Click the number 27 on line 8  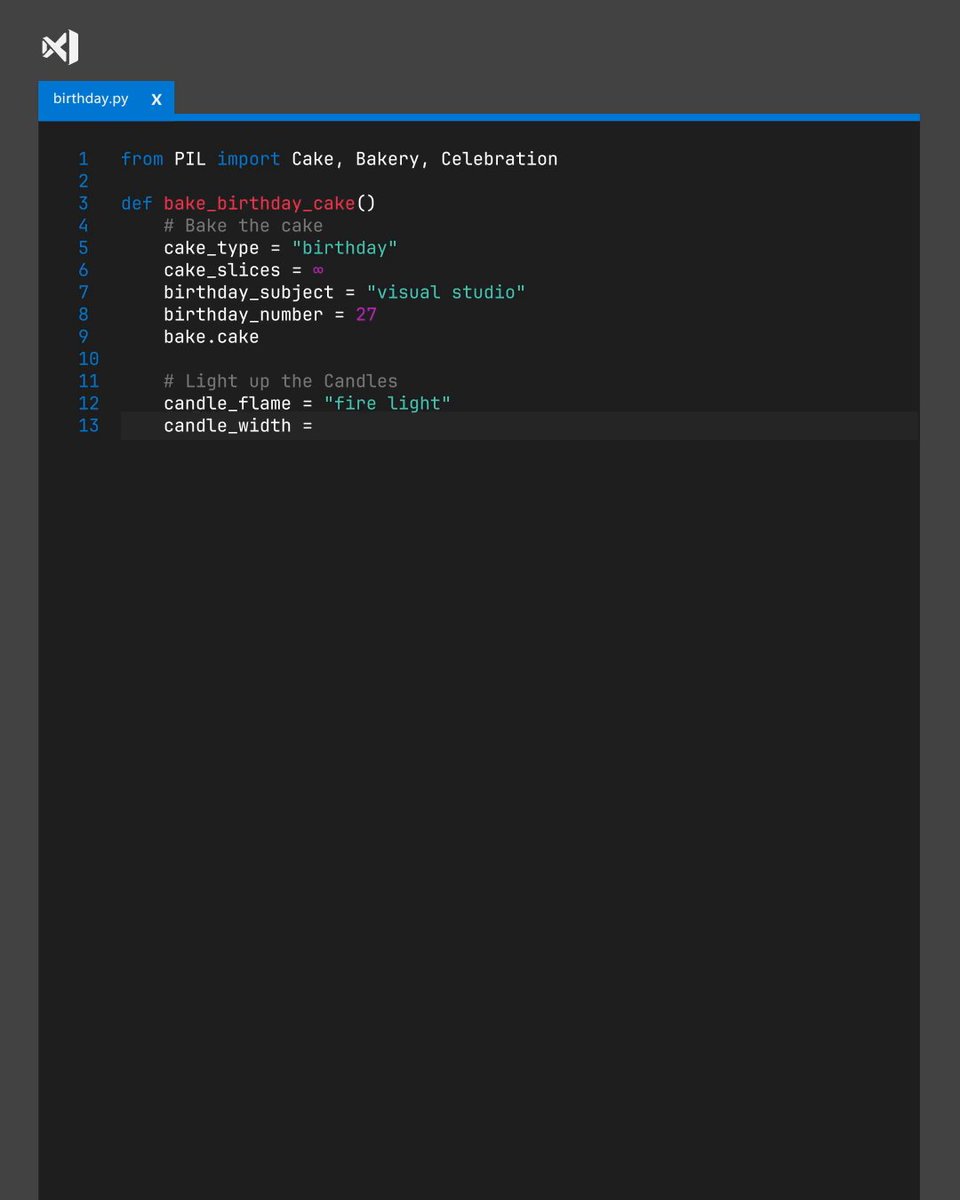coord(366,315)
